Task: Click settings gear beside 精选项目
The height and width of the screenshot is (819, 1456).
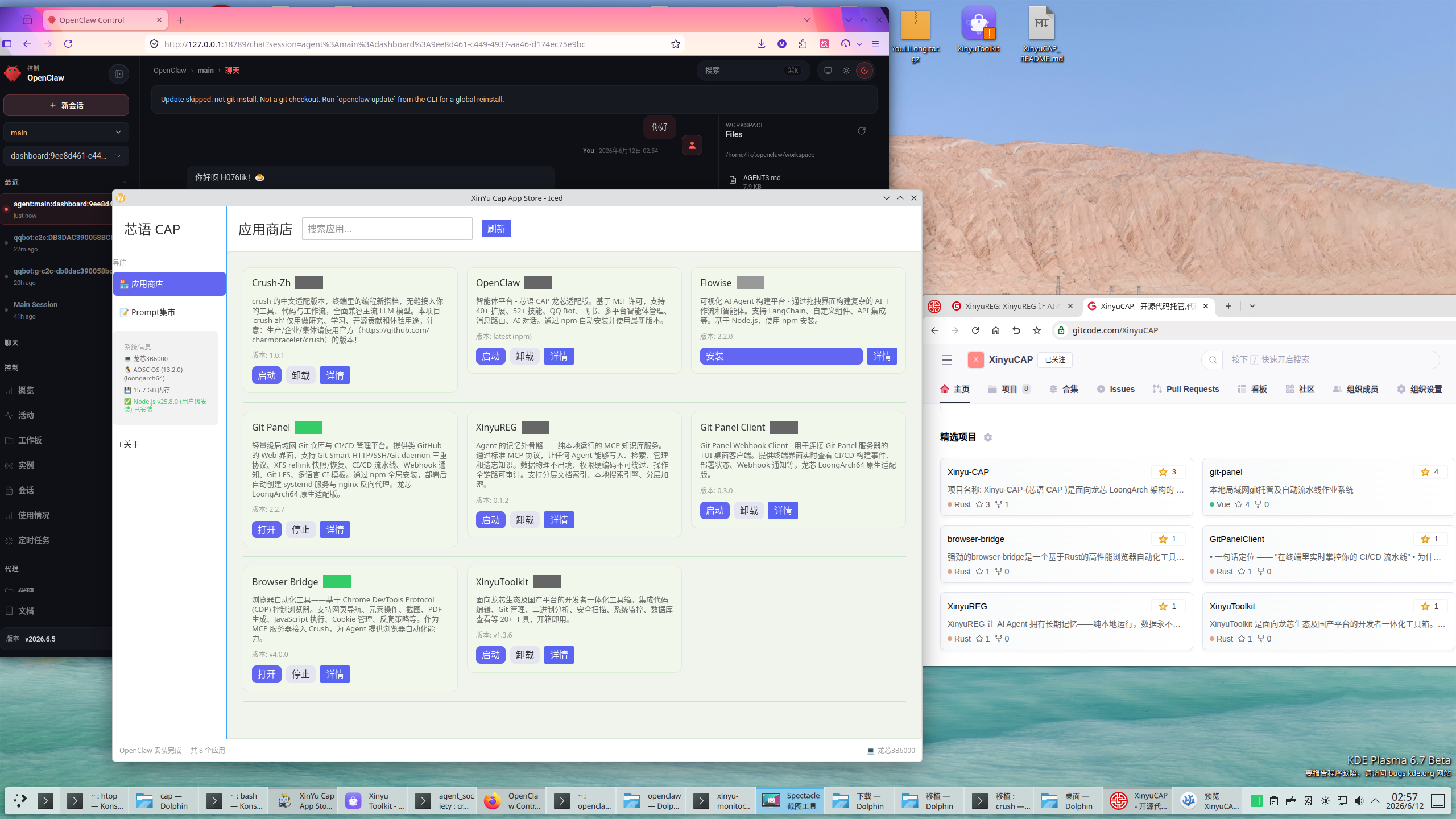Action: [988, 437]
